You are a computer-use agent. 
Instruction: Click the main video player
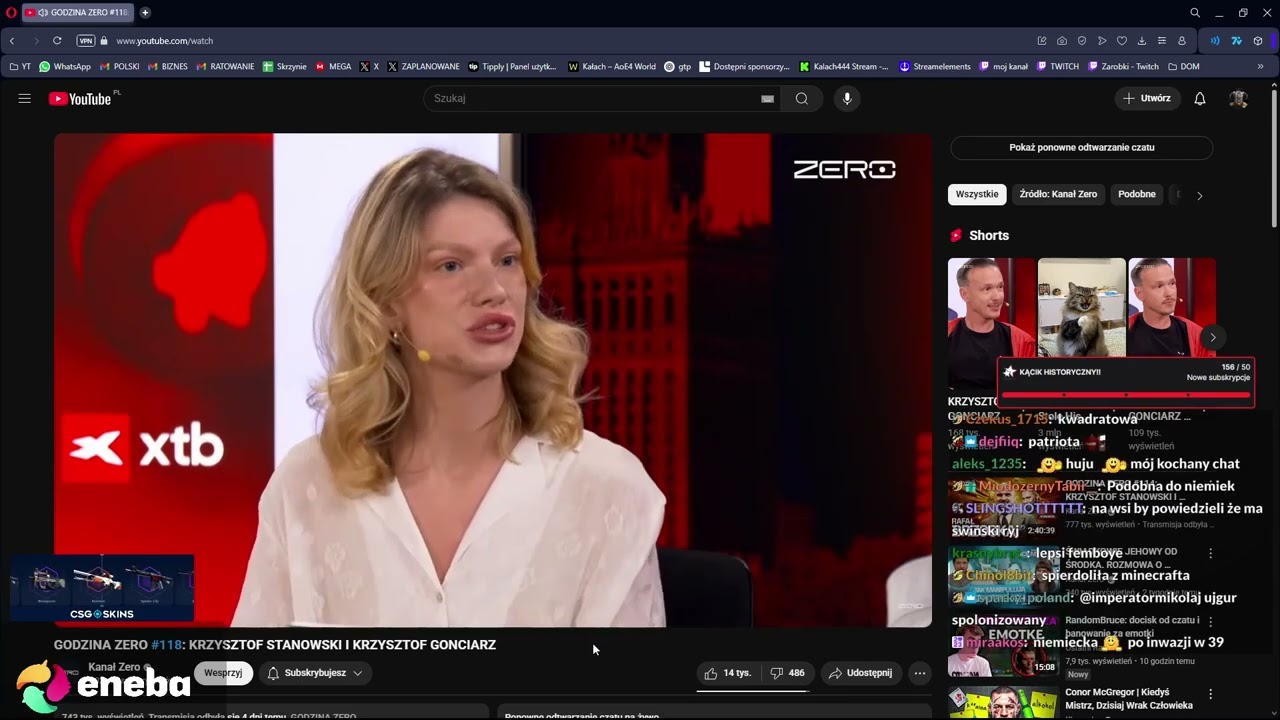493,380
